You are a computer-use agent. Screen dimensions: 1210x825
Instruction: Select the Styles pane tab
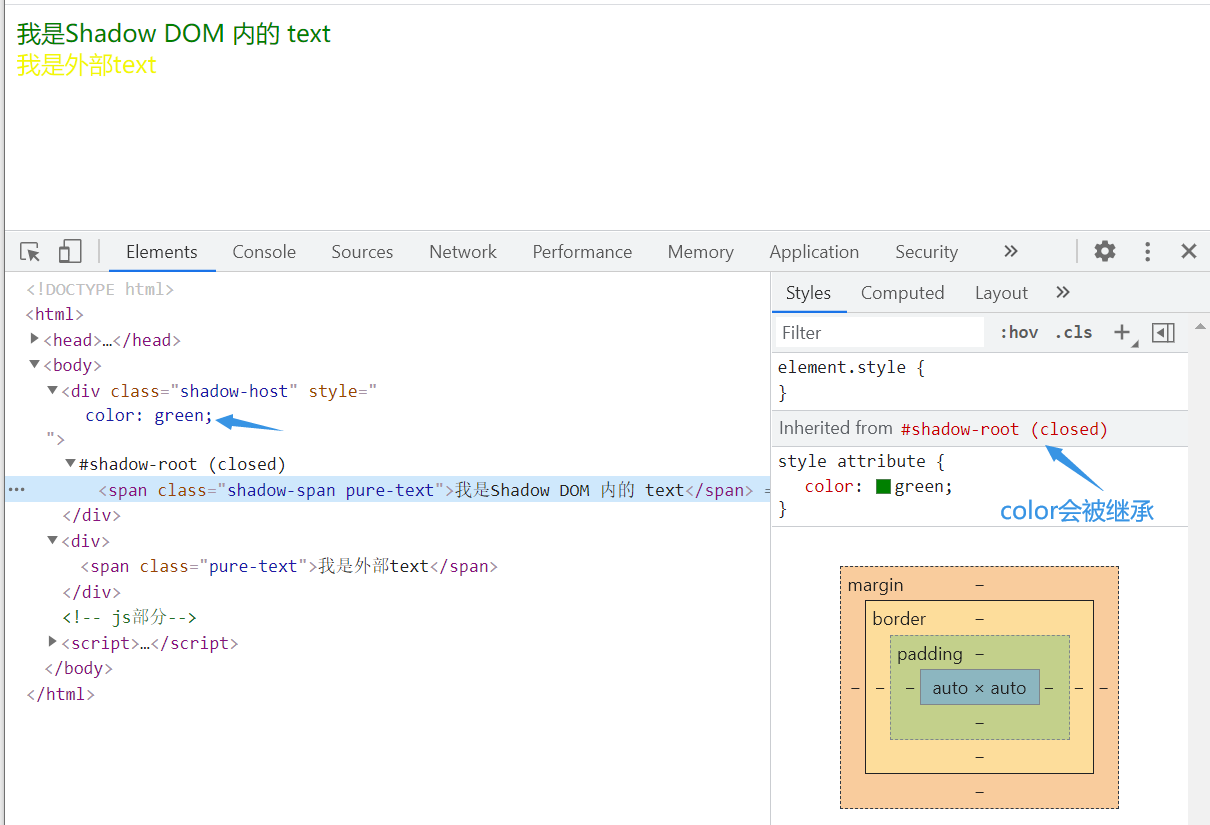pos(808,293)
